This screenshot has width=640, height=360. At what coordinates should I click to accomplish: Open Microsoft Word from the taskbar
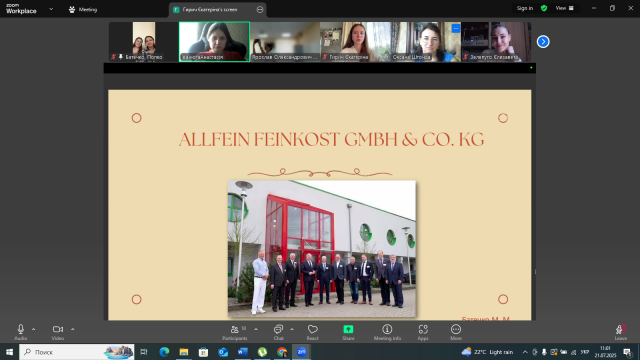tap(242, 352)
